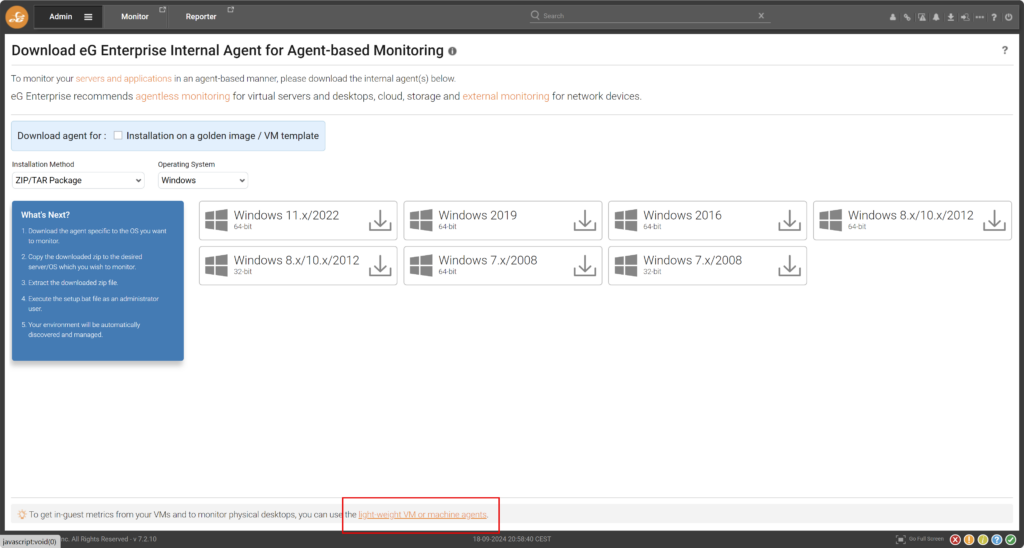Viewport: 1024px width, 548px height.
Task: Click the info icon beside page title
Action: click(x=453, y=51)
